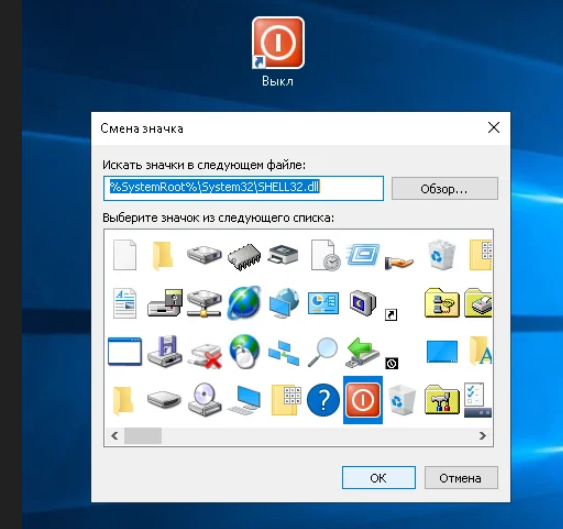Screen dimensions: 563x529
Task: Select the flat removable drive icon
Action: (164, 399)
